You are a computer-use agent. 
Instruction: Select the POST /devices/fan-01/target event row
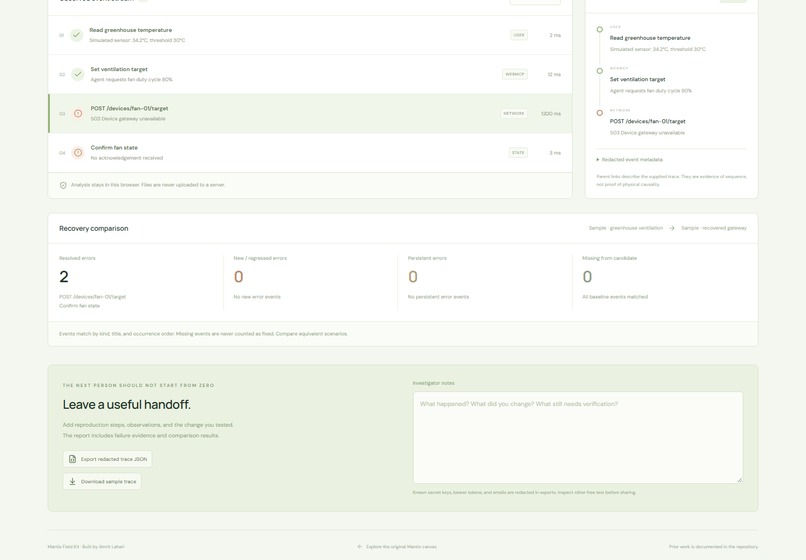tap(310, 113)
